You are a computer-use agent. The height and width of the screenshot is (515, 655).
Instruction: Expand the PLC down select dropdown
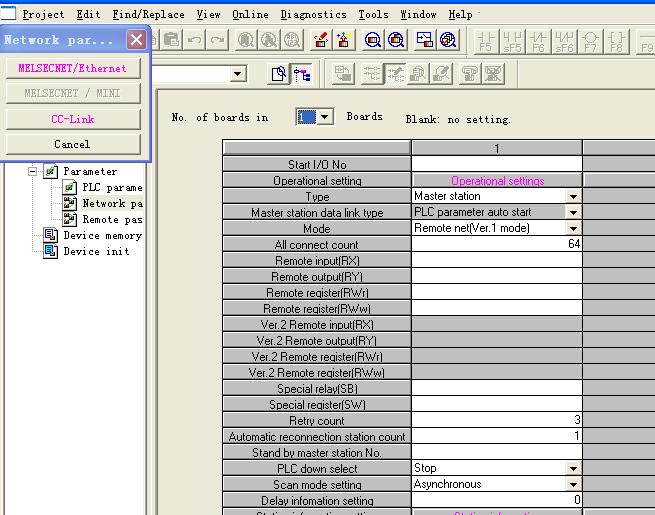pos(573,469)
